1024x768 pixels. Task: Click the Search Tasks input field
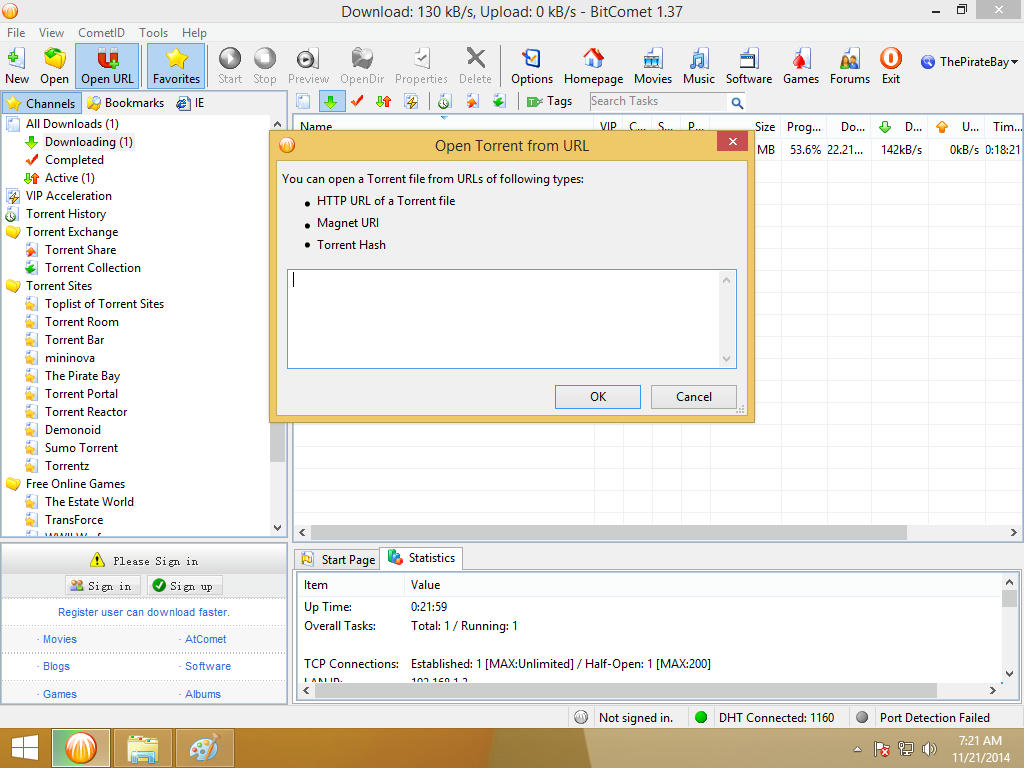point(658,101)
